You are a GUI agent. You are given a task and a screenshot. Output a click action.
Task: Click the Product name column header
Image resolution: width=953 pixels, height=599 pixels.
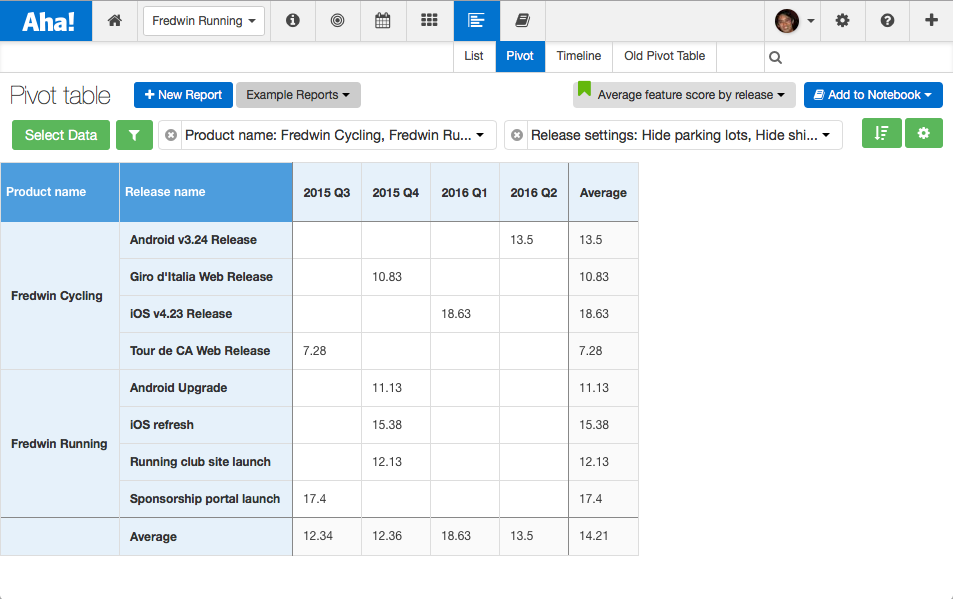(x=60, y=192)
